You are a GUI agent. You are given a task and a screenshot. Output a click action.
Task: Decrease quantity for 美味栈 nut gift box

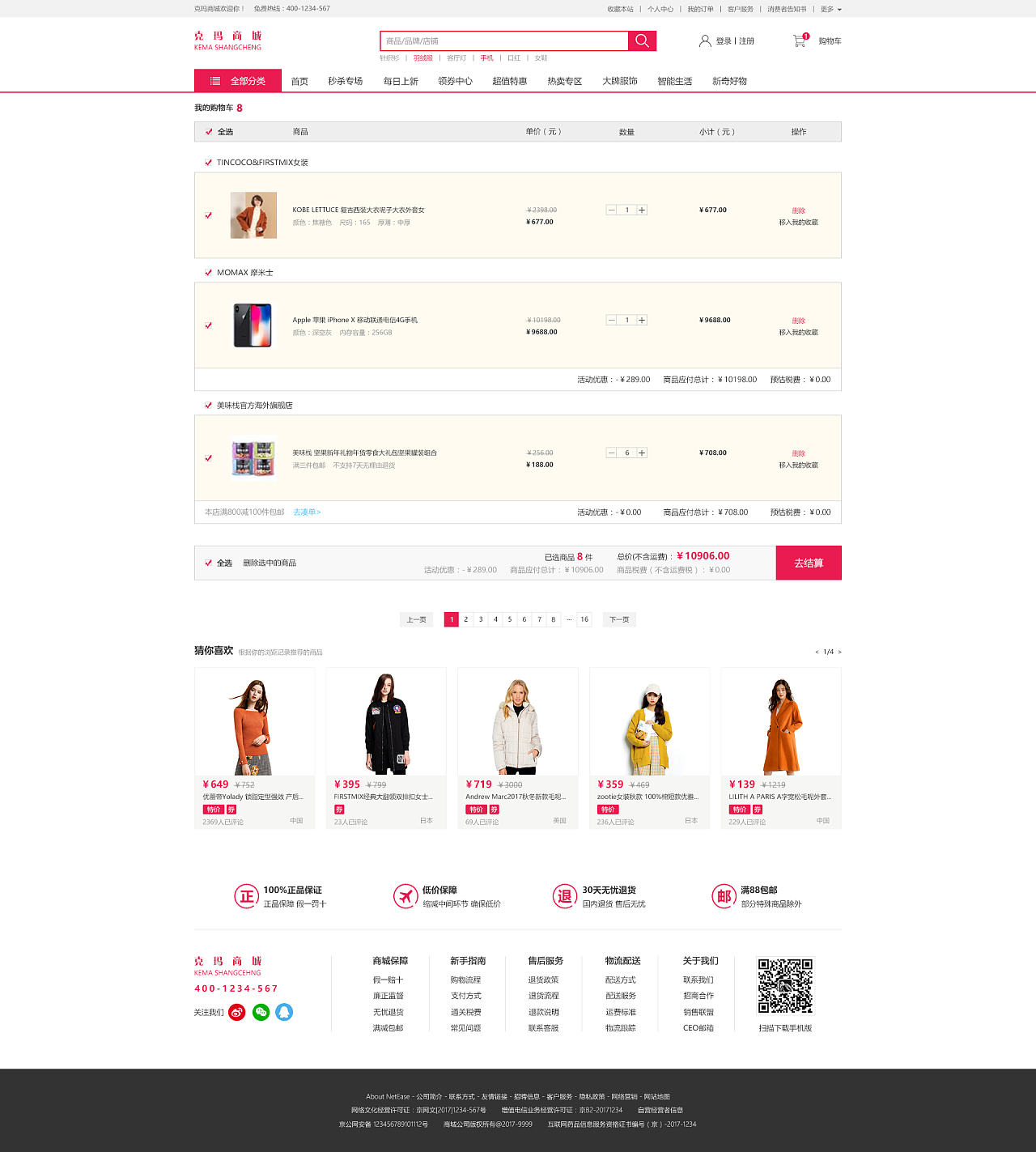[x=611, y=453]
